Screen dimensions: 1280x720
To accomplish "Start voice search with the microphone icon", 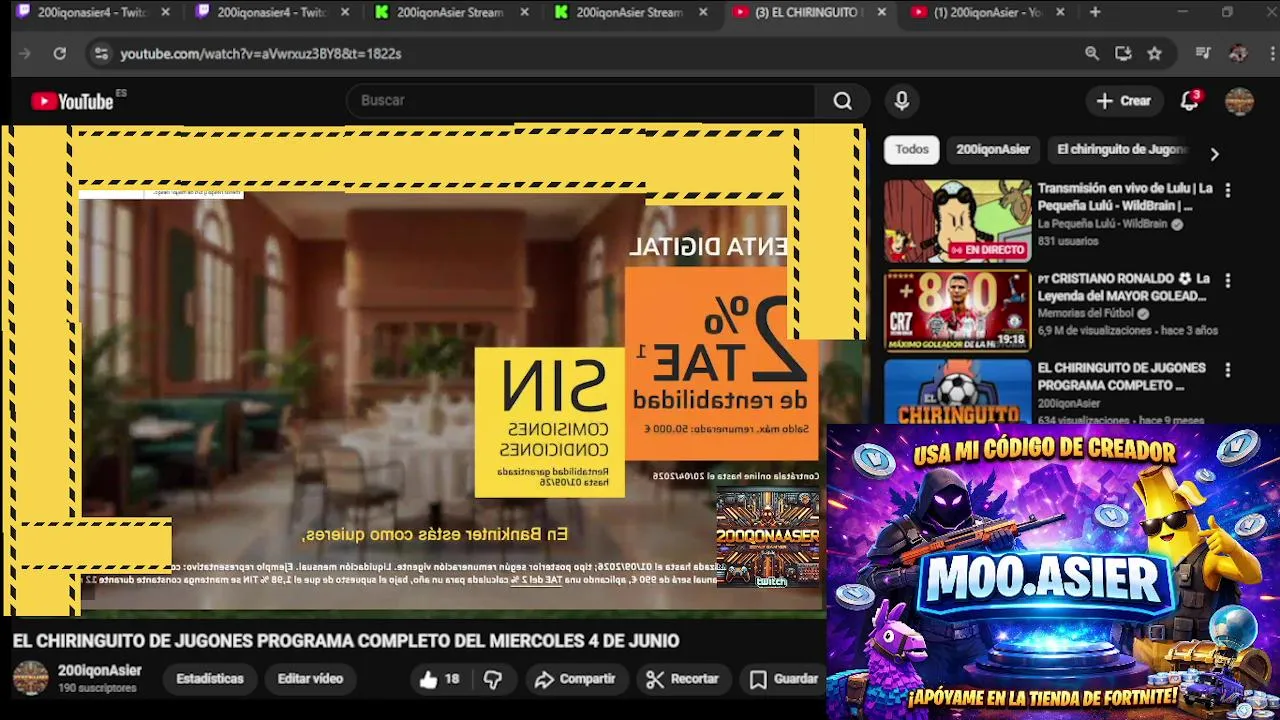I will tap(901, 101).
